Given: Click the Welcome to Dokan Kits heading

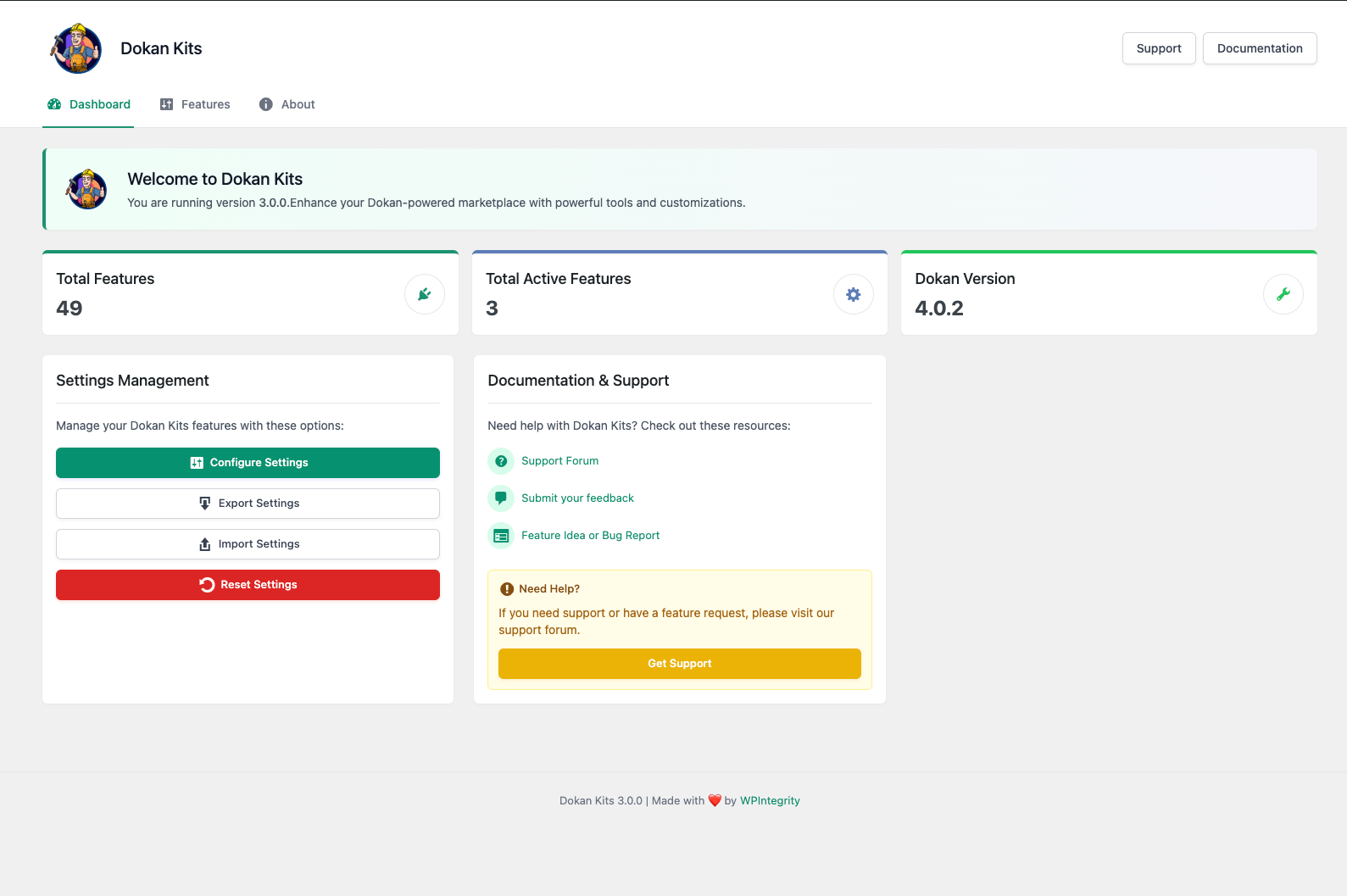Looking at the screenshot, I should click(215, 179).
